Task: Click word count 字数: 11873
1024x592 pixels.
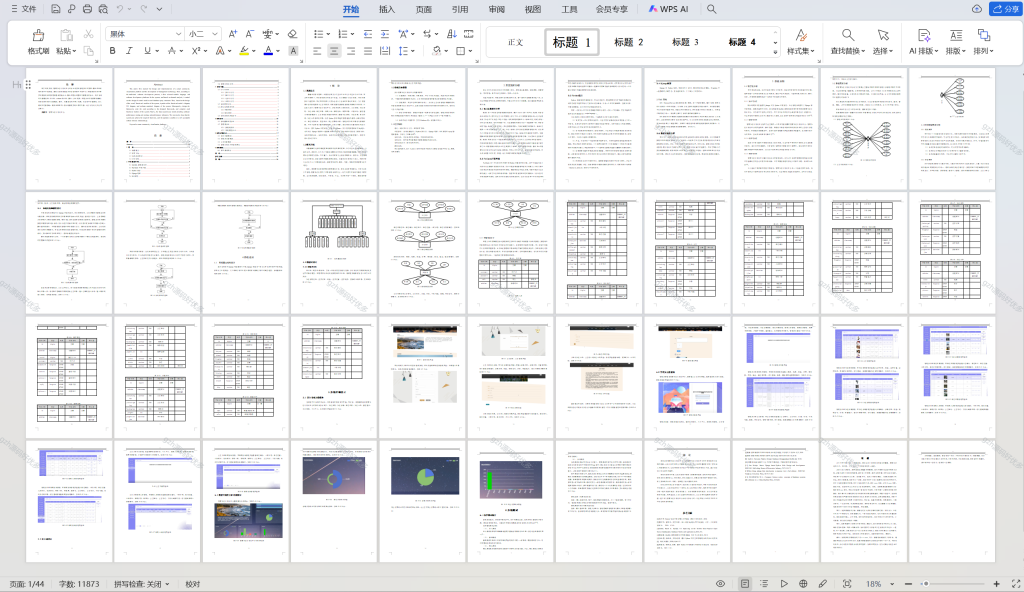Action: [x=79, y=584]
